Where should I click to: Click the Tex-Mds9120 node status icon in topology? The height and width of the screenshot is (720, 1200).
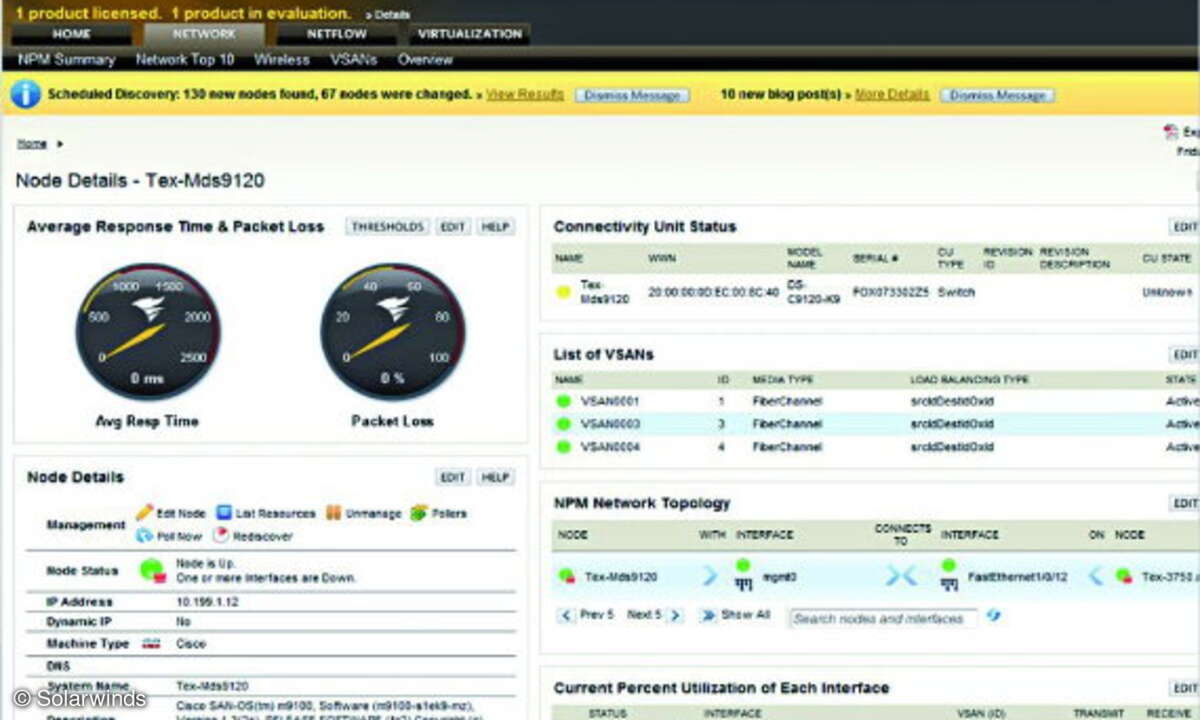566,576
